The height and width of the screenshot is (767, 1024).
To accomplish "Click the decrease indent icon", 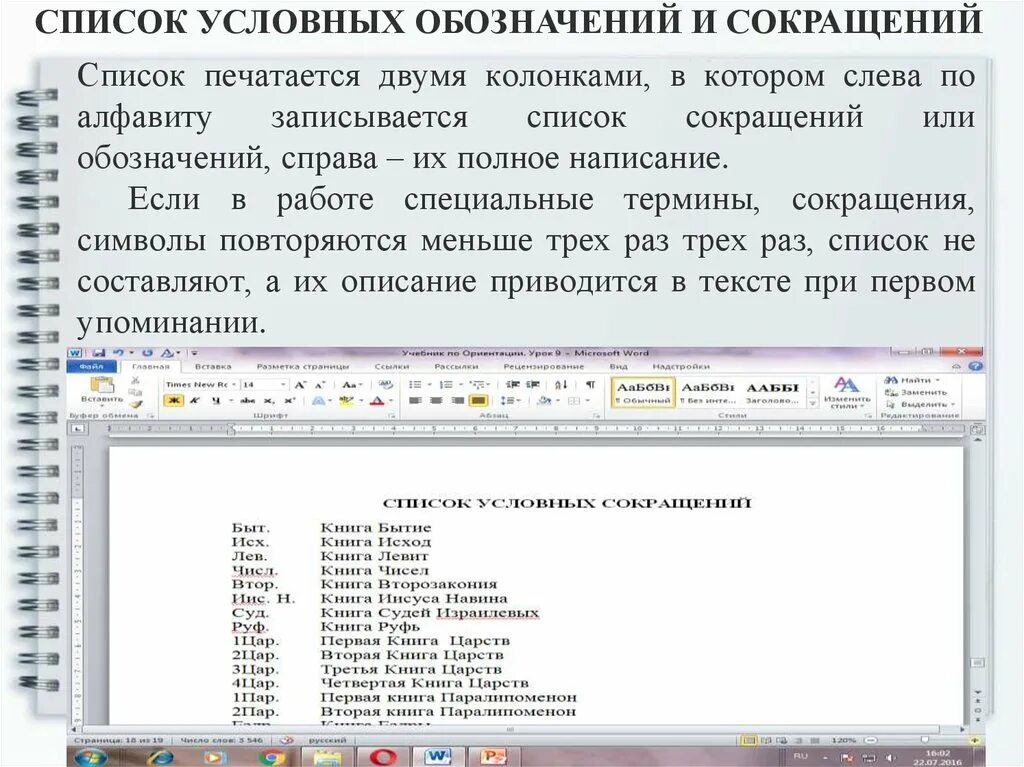I will (x=513, y=384).
